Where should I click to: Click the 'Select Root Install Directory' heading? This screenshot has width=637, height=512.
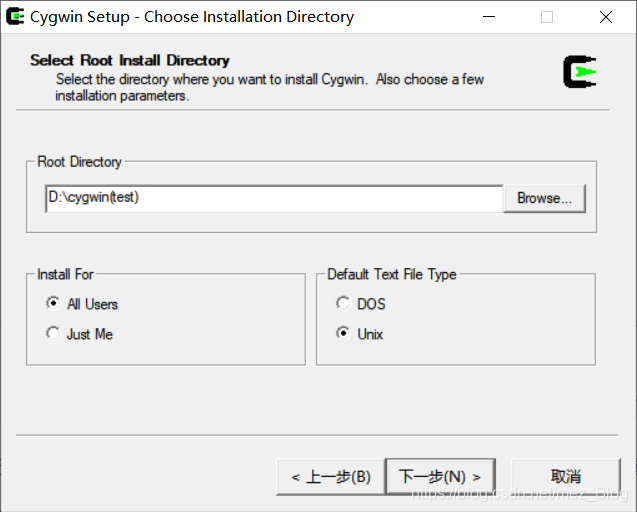130,61
